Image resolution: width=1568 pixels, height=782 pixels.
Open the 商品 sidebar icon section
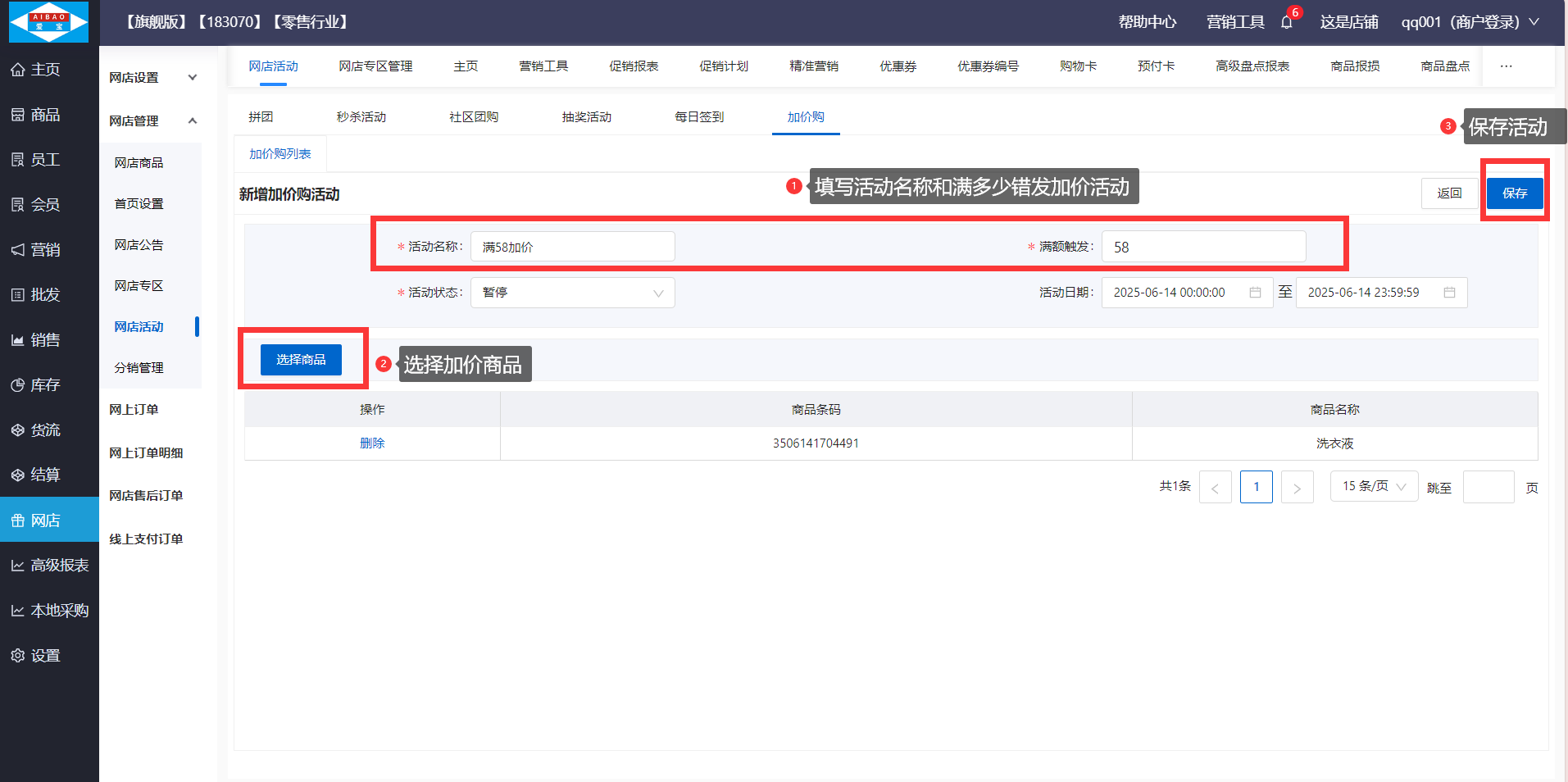coord(35,115)
